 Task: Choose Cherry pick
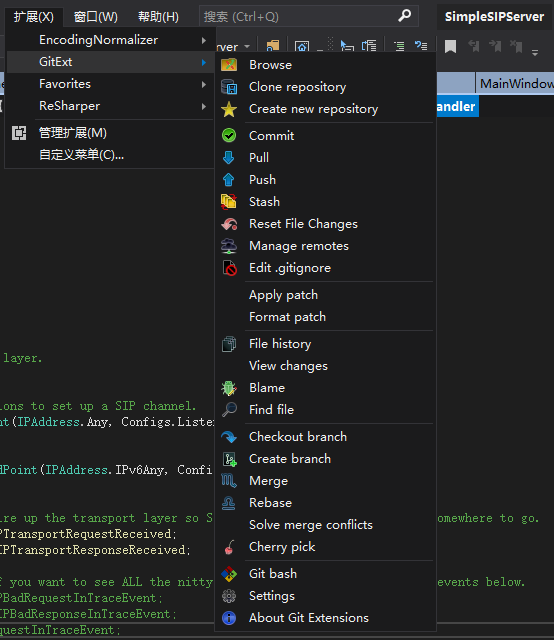tap(325, 547)
